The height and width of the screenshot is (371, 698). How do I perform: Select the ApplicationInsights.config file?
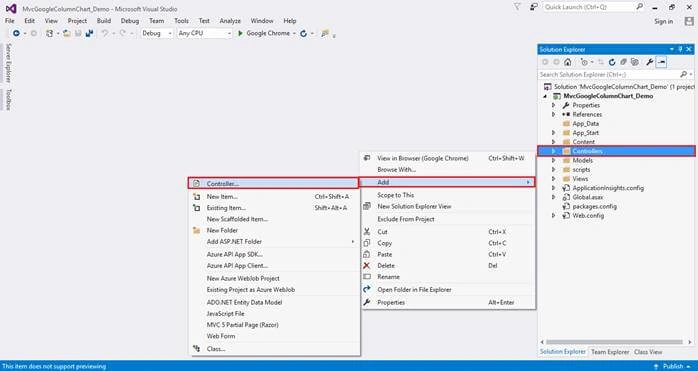pyautogui.click(x=608, y=188)
